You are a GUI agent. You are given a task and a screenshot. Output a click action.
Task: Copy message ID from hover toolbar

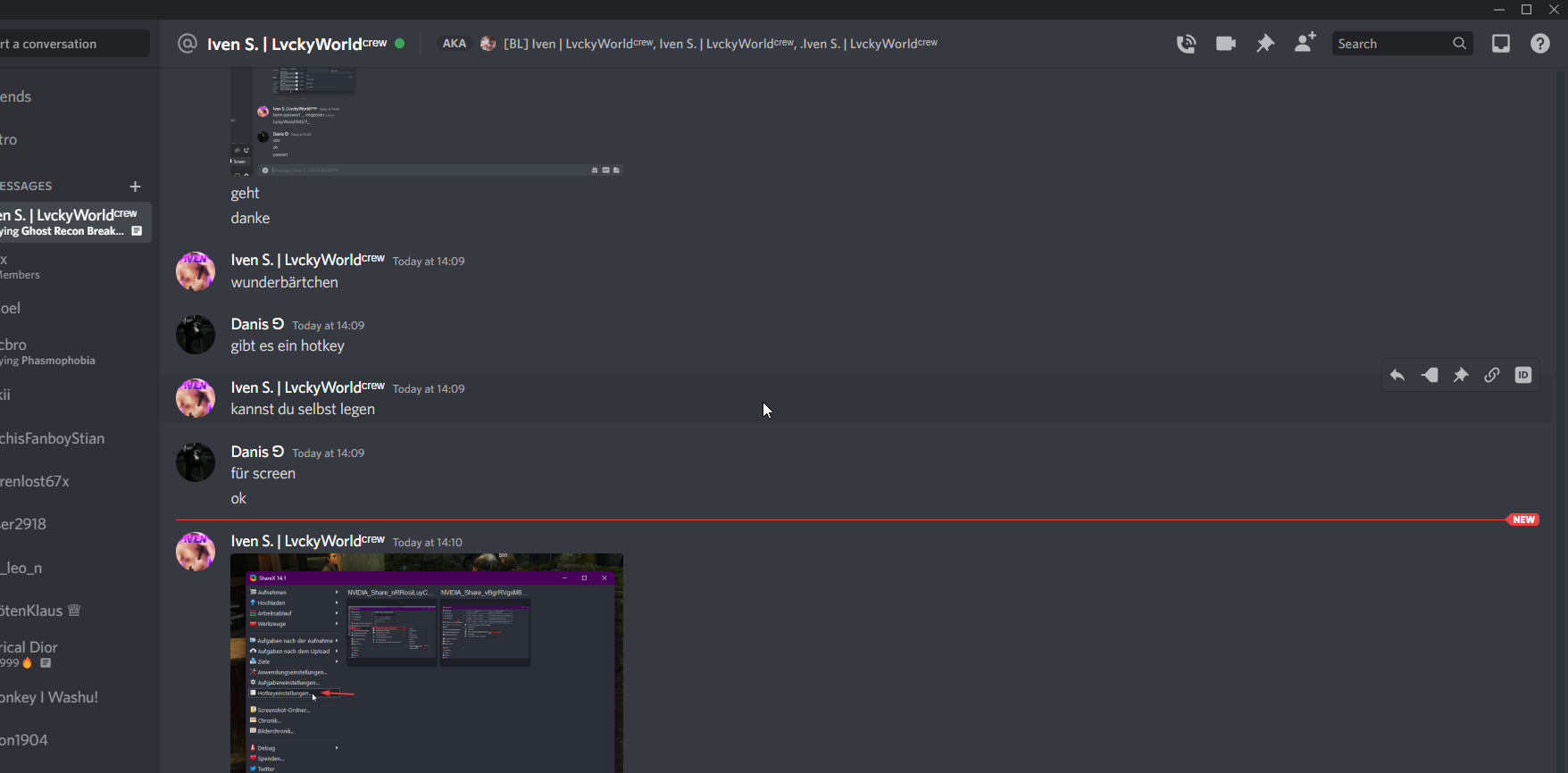click(x=1523, y=376)
